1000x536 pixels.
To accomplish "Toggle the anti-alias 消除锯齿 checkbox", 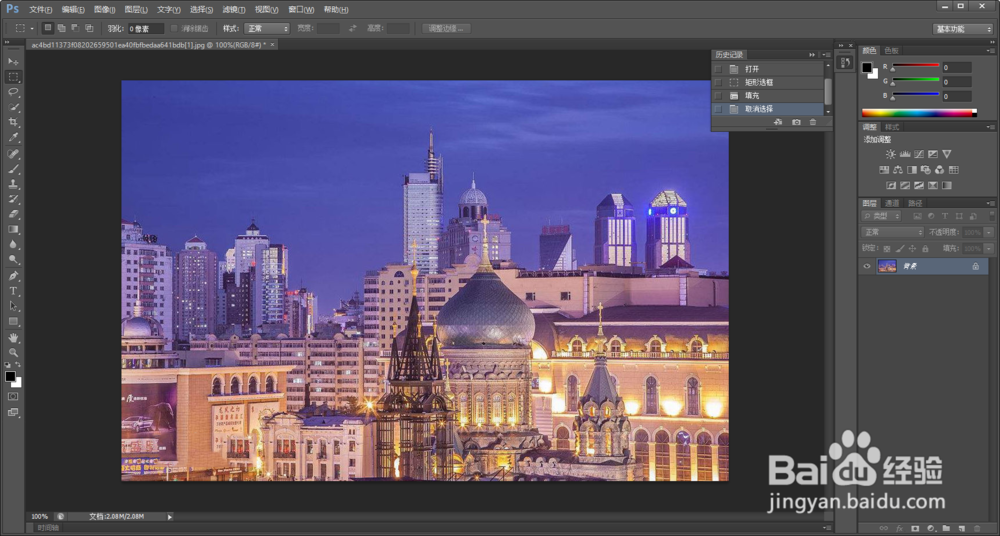I will coord(175,29).
